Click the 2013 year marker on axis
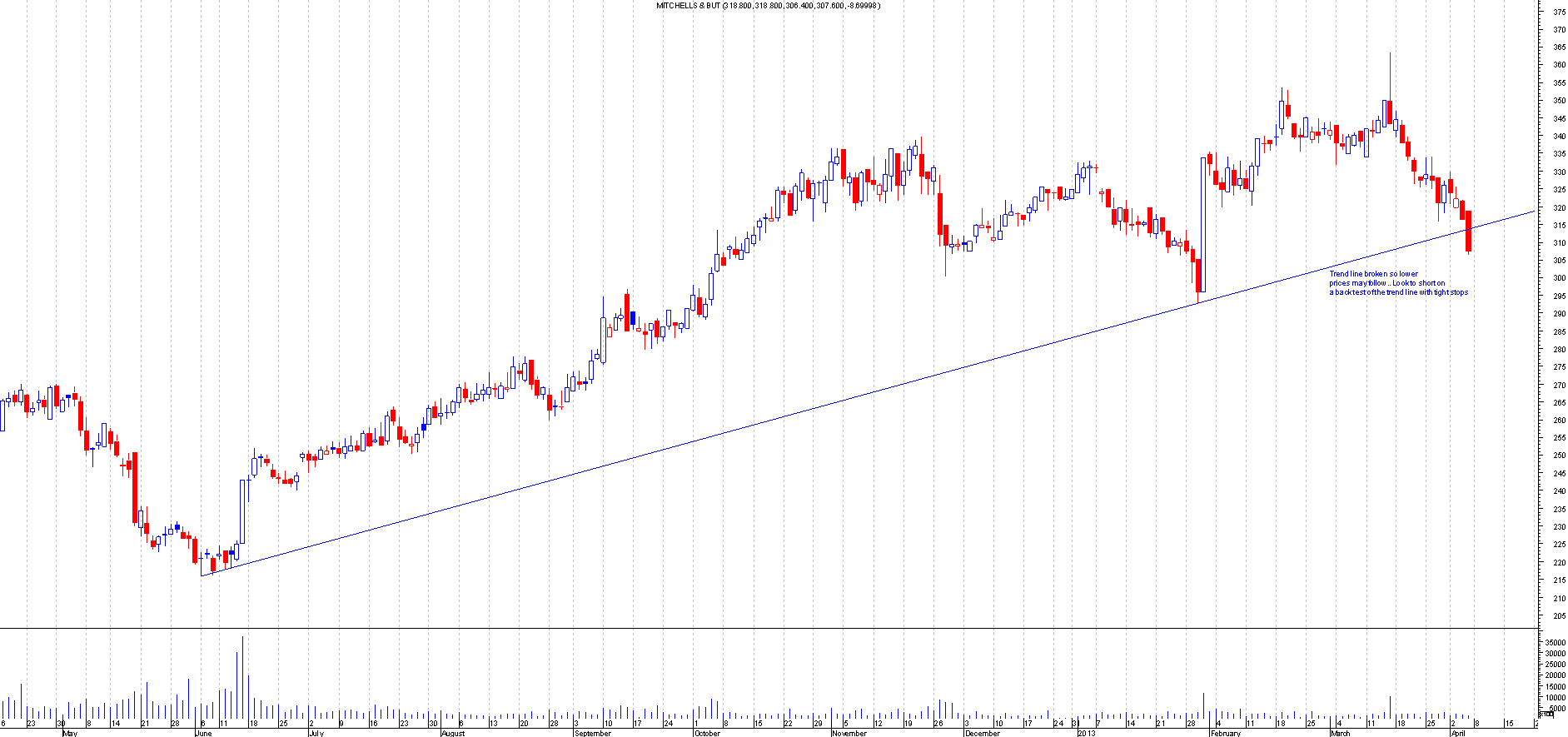This screenshot has width=1568, height=737. pos(1087,734)
